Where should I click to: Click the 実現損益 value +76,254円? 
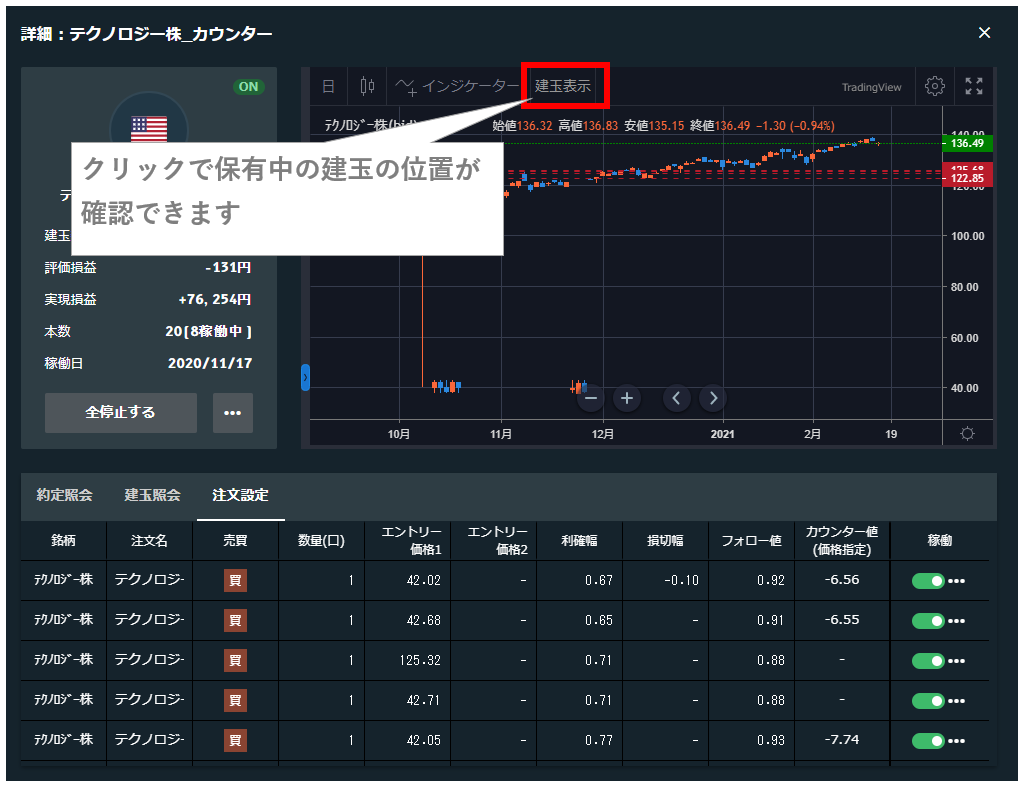point(215,299)
